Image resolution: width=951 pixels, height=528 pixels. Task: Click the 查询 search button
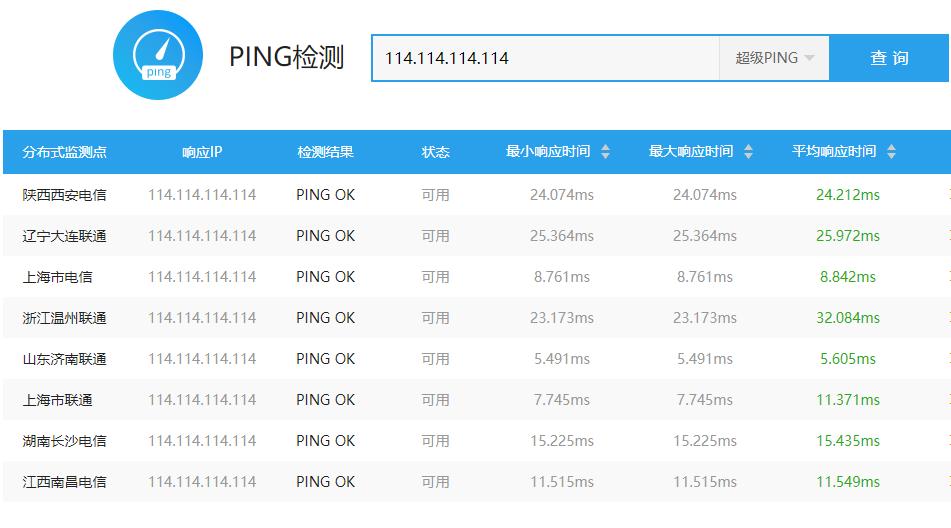click(x=889, y=58)
